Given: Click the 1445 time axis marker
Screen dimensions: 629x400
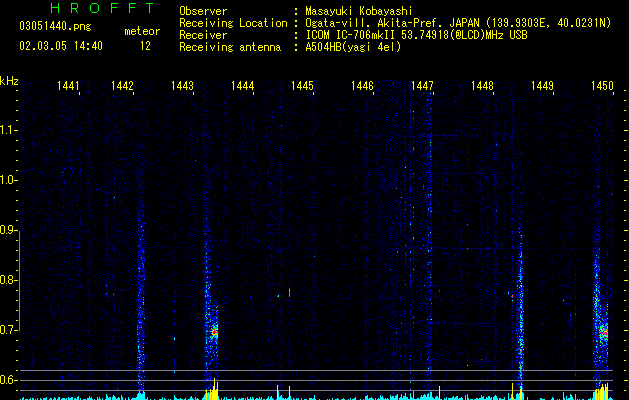Looking at the screenshot, I should (x=302, y=86).
